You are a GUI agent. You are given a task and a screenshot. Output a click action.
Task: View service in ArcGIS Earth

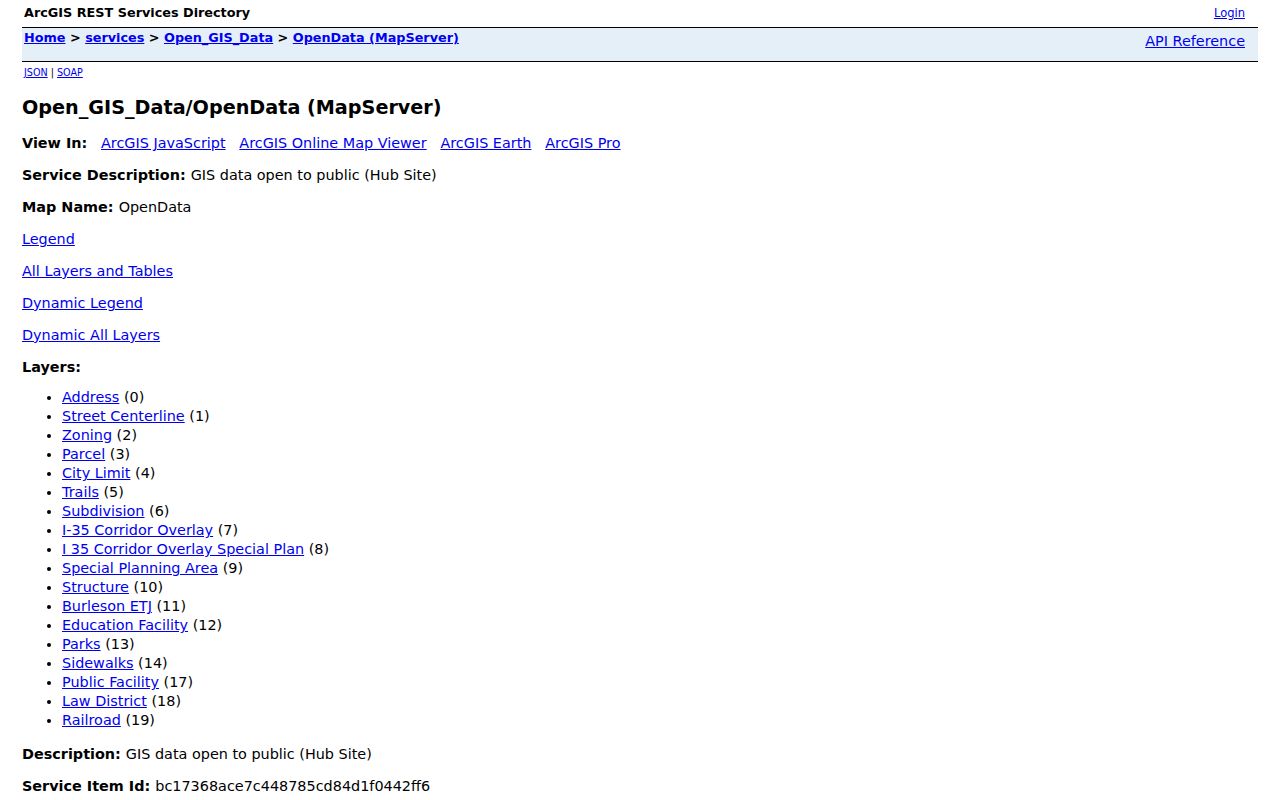tap(486, 143)
